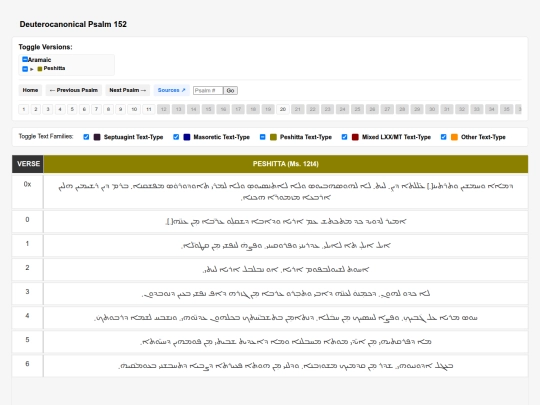Click the Septuagint dark purple swatch
The width and height of the screenshot is (540, 405).
click(97, 137)
